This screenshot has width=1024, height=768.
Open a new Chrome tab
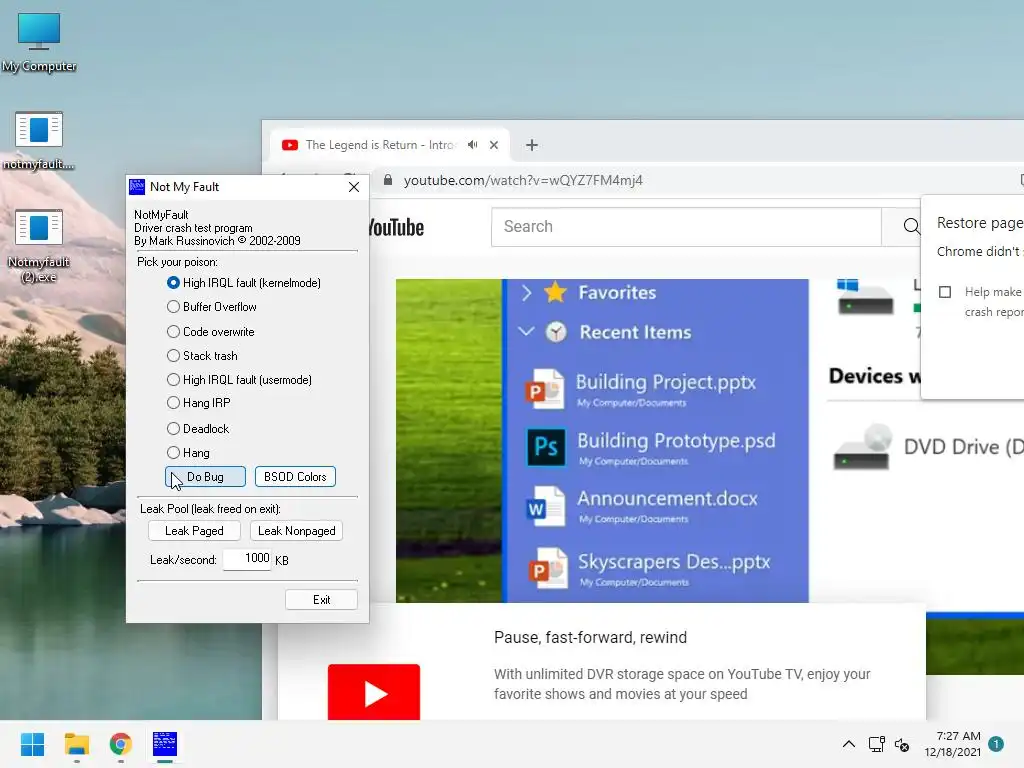pos(532,145)
